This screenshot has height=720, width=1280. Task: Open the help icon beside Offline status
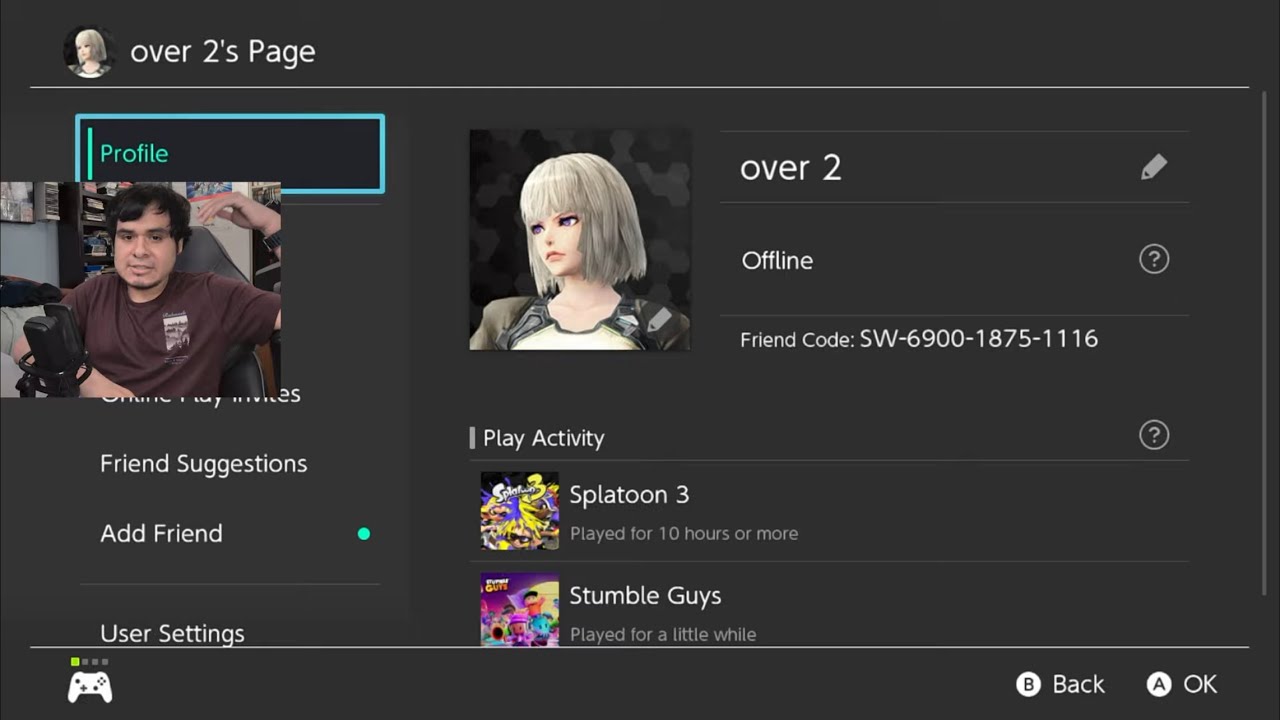click(x=1154, y=260)
